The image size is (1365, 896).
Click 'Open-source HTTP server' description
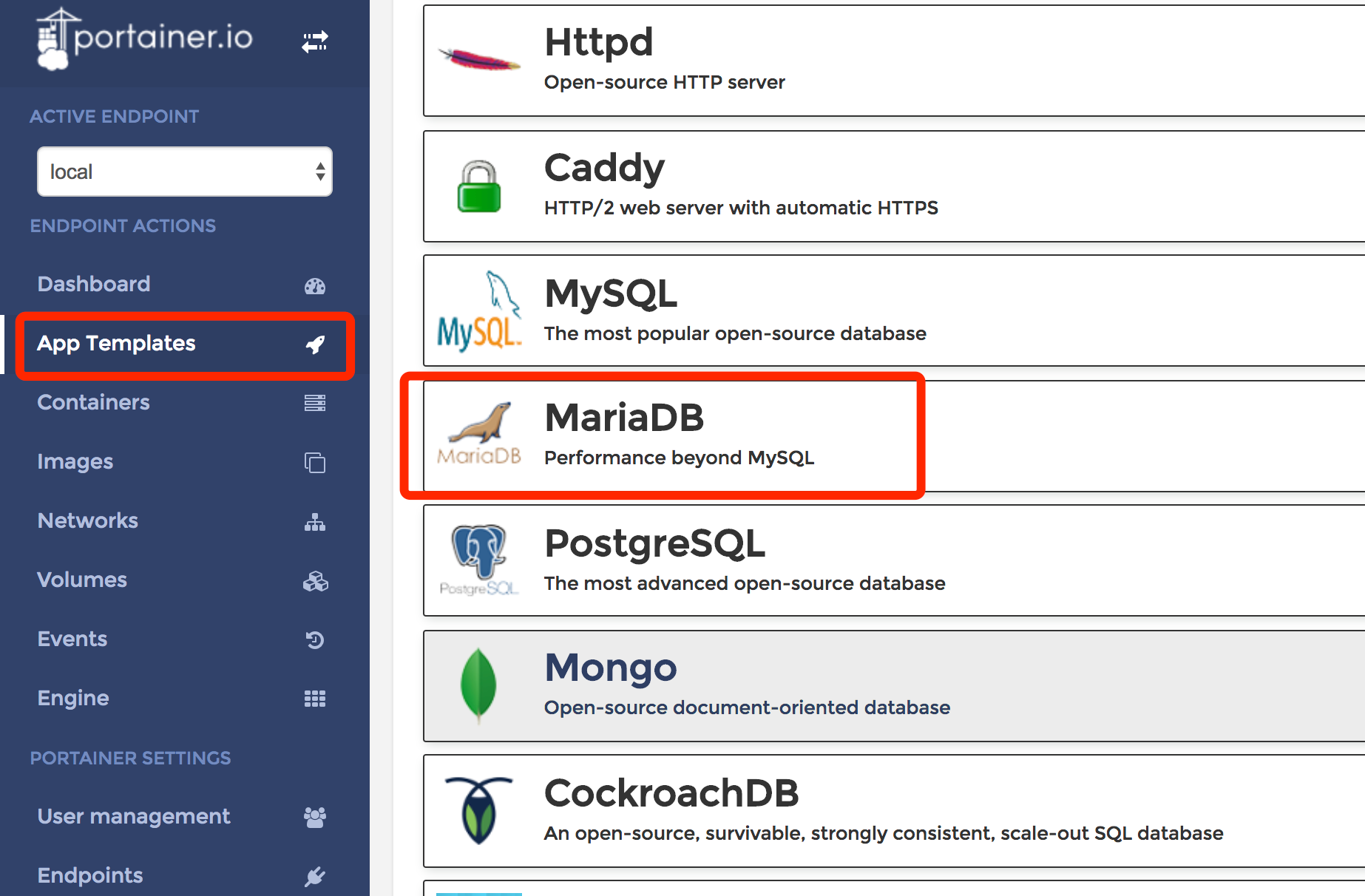[x=664, y=82]
